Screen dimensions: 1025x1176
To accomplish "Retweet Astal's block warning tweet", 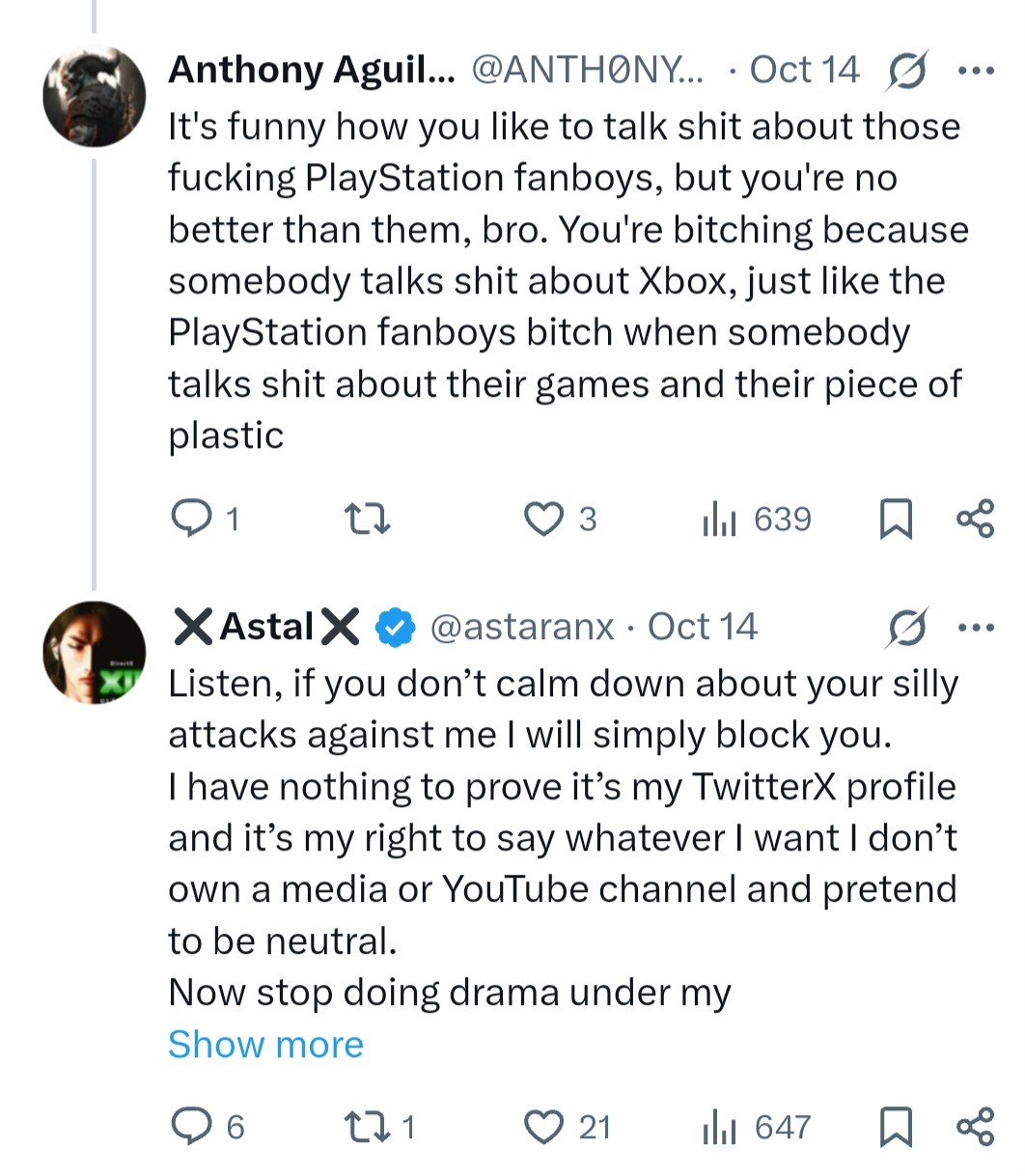I will point(368,1127).
